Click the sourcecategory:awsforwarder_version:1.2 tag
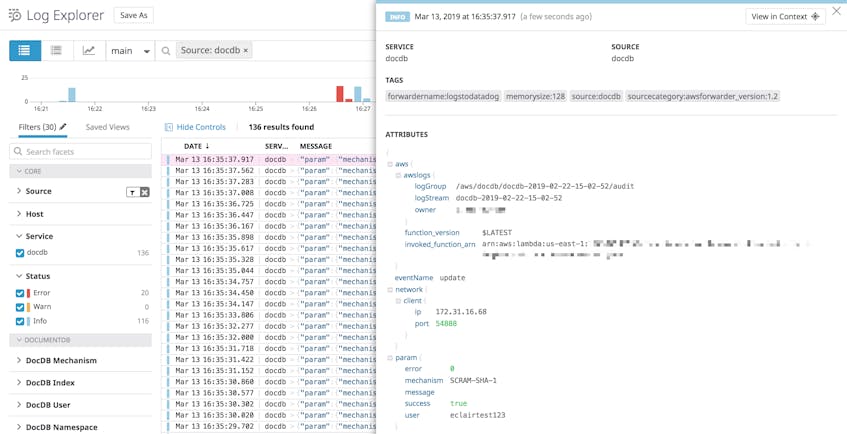The image size is (847, 434). (702, 96)
